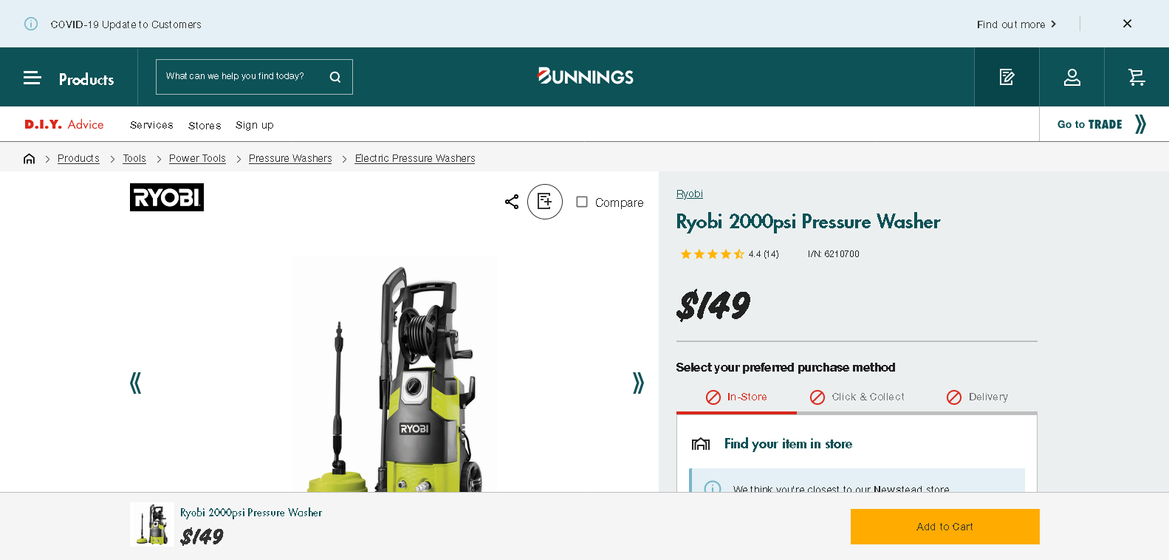Screen dimensions: 1169x560
Task: Open the shopping cart icon
Action: click(1136, 77)
